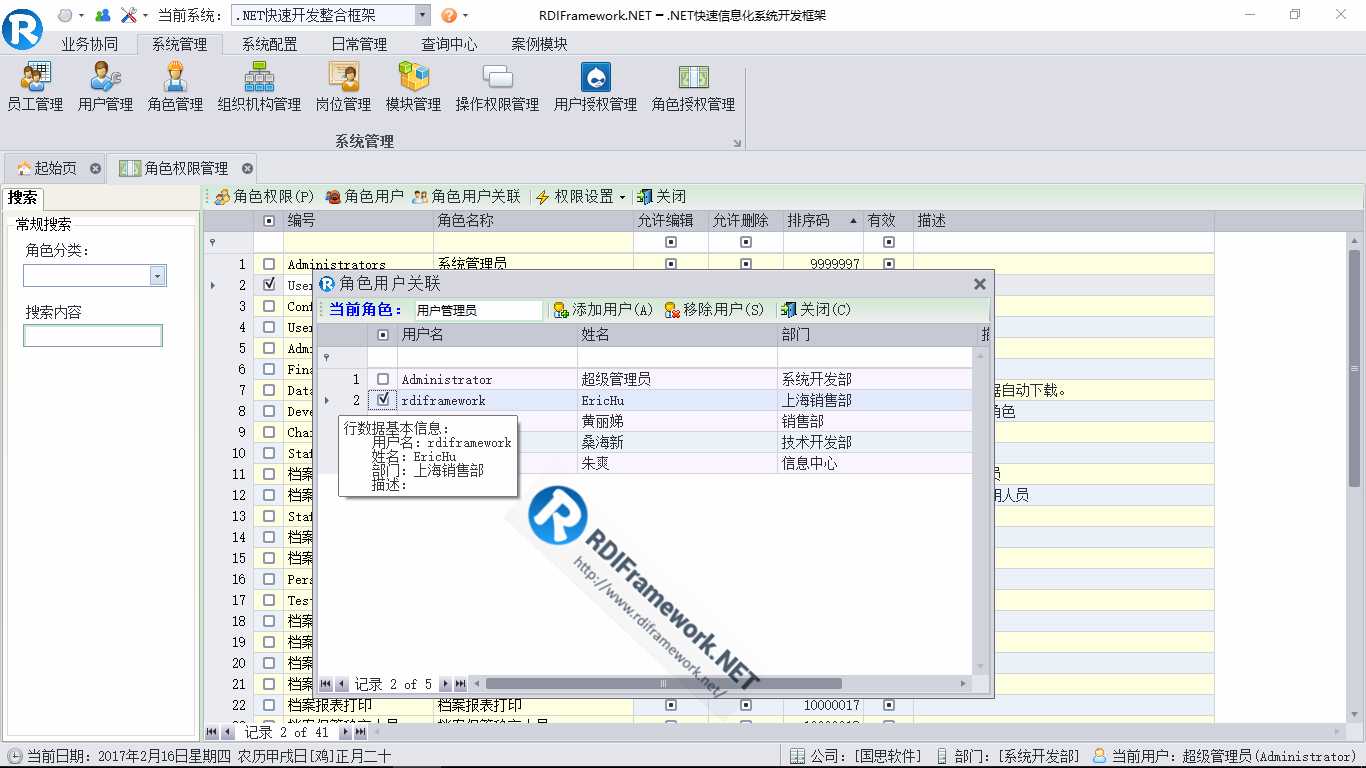
Task: Click the main grid vertical scrollbar up arrow
Action: click(1355, 241)
